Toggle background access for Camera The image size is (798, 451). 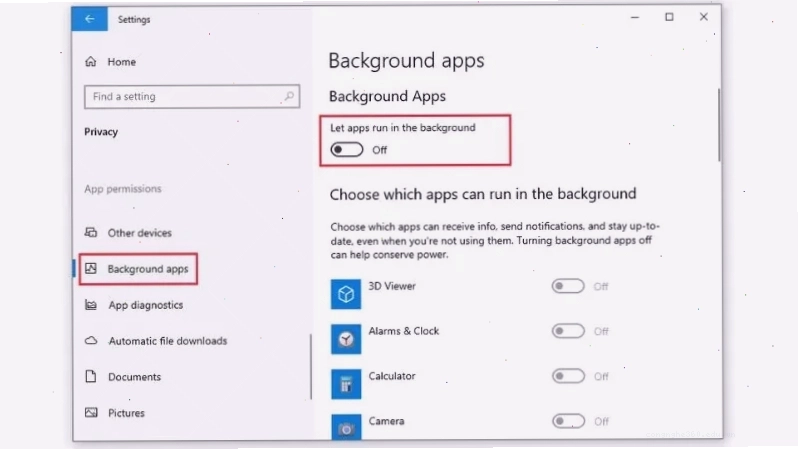568,421
